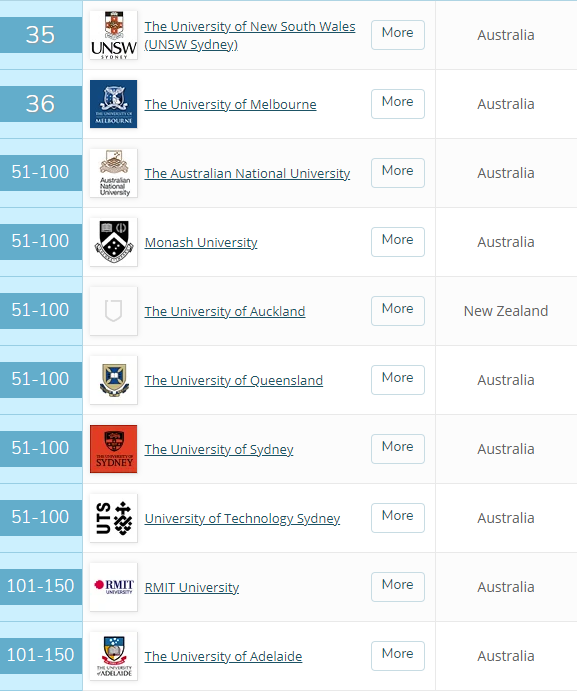The image size is (577, 691).
Task: Open The University of Melbourne link
Action: coord(231,104)
